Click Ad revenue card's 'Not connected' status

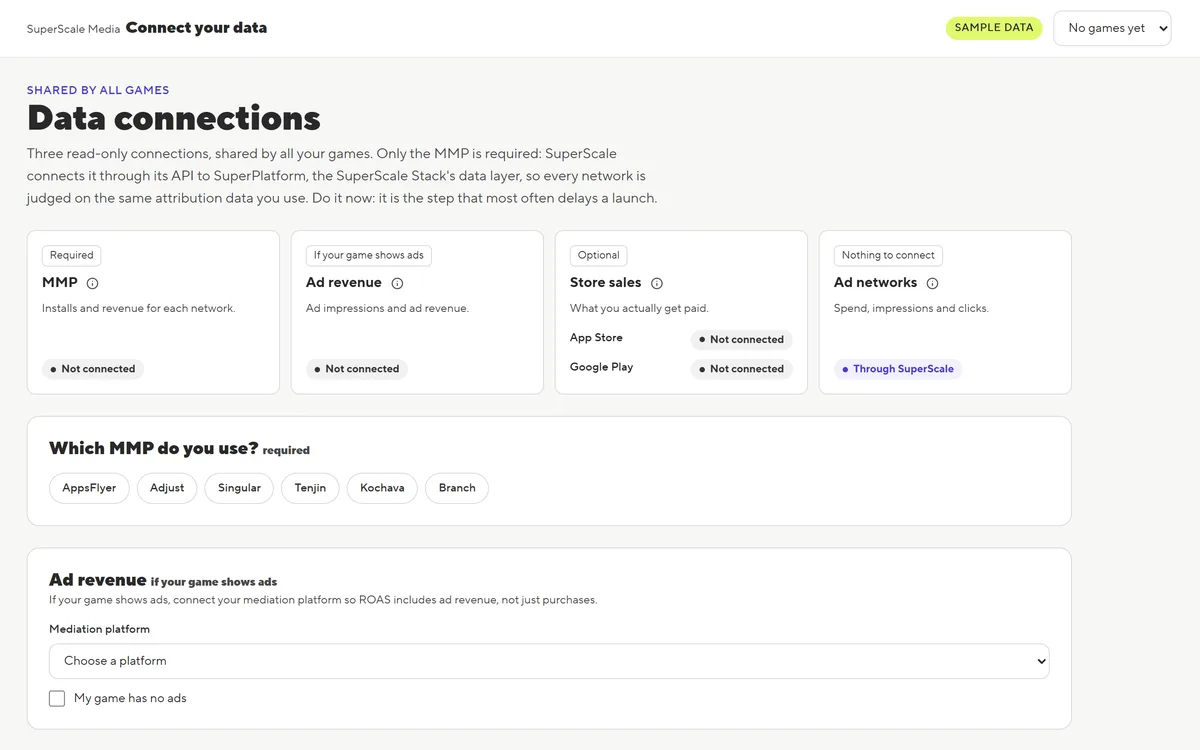[x=357, y=369]
